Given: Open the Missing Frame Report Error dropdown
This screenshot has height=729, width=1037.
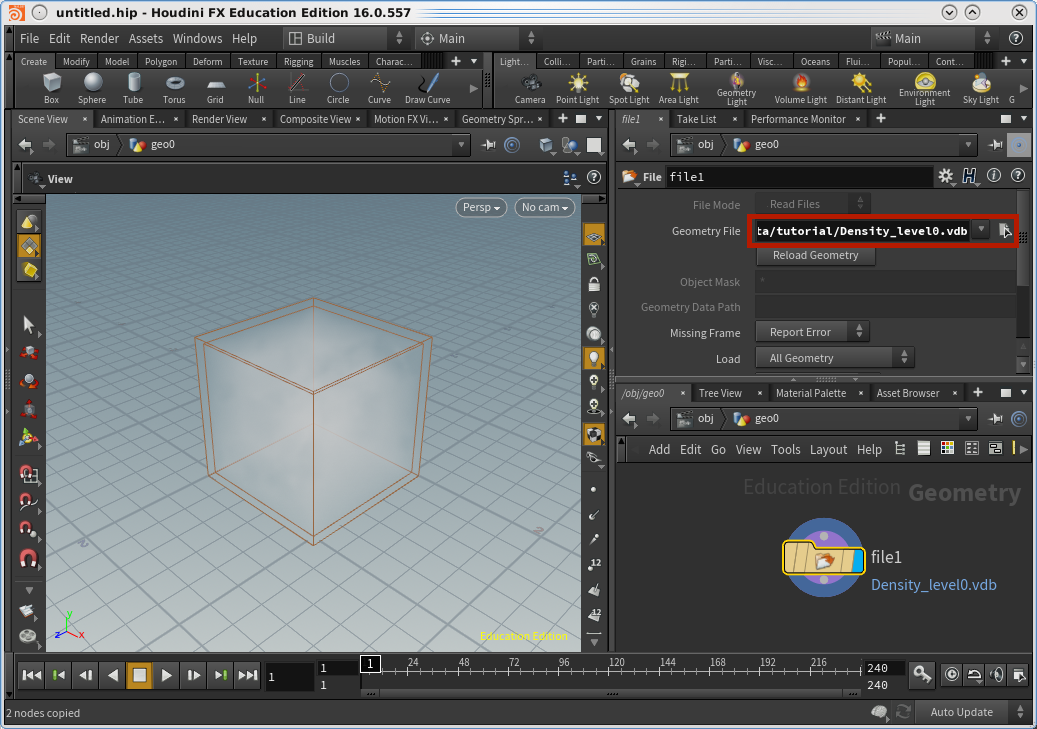Looking at the screenshot, I should pyautogui.click(x=813, y=332).
